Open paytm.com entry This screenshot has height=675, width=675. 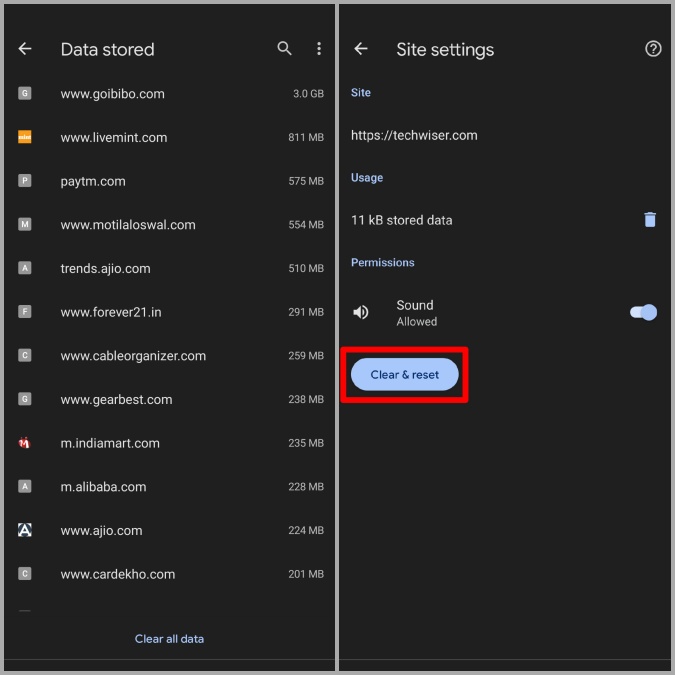coord(169,181)
